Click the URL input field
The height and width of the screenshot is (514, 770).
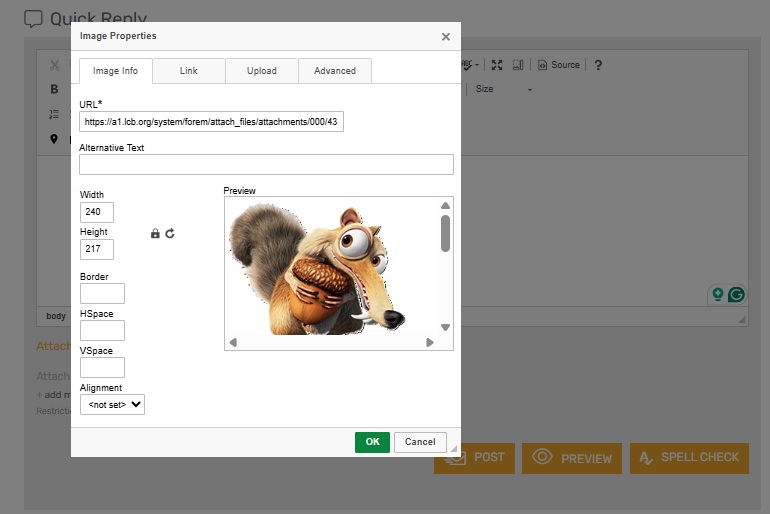point(211,122)
